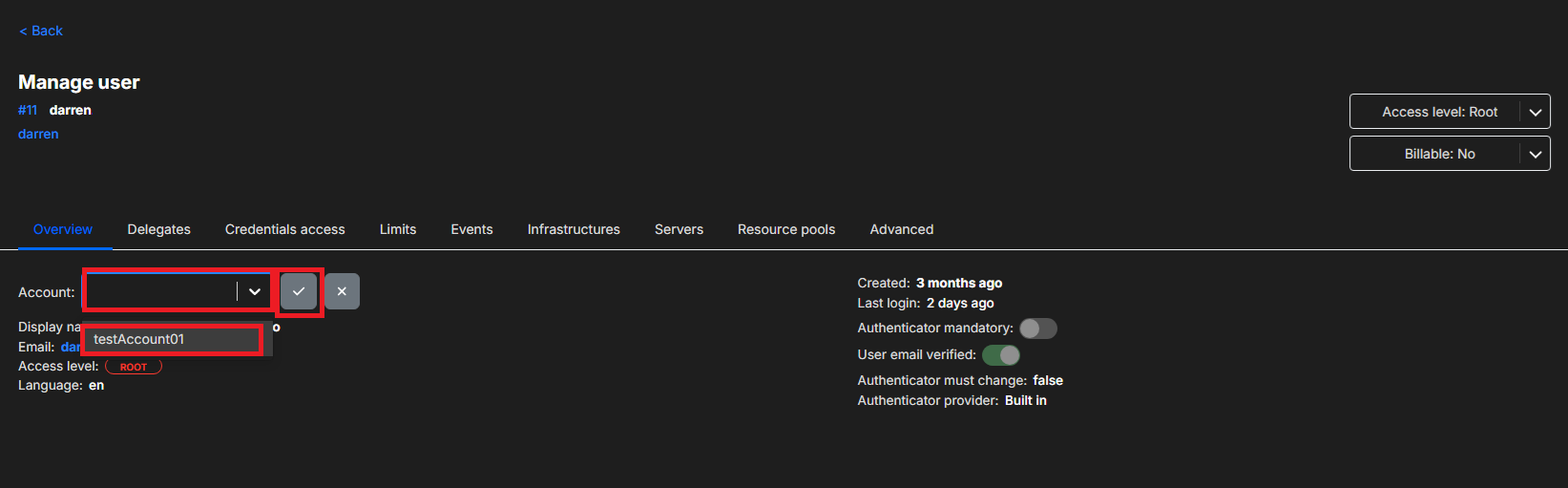Click the red ROOT access level badge
Screen dimensions: 1568x488
point(134,367)
